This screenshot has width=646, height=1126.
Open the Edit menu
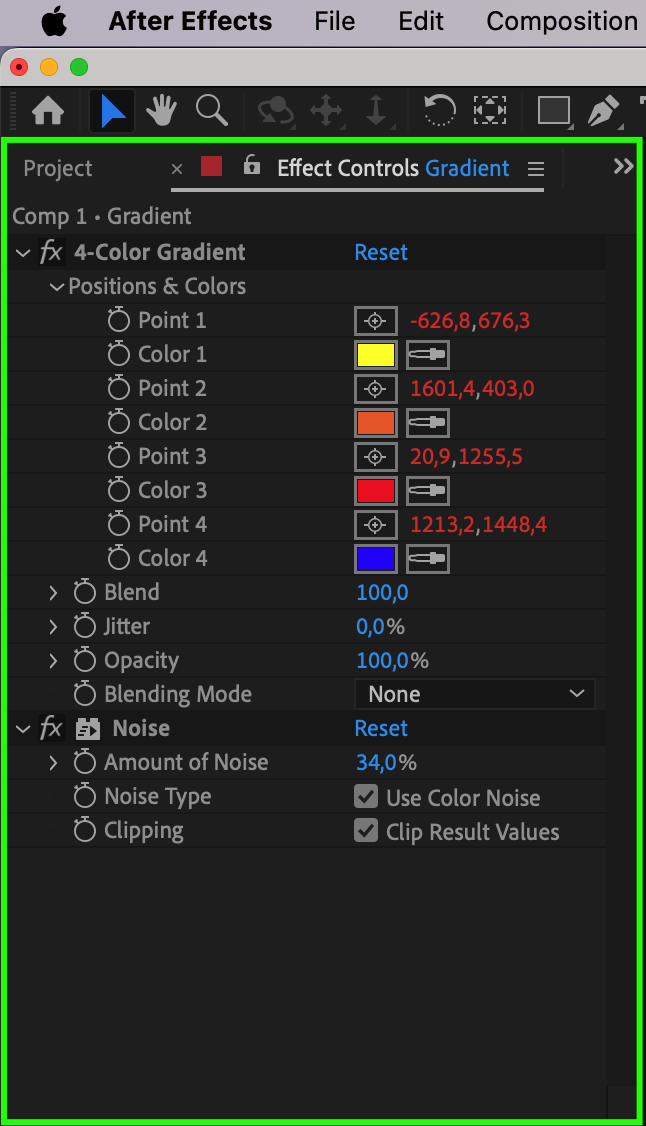421,22
